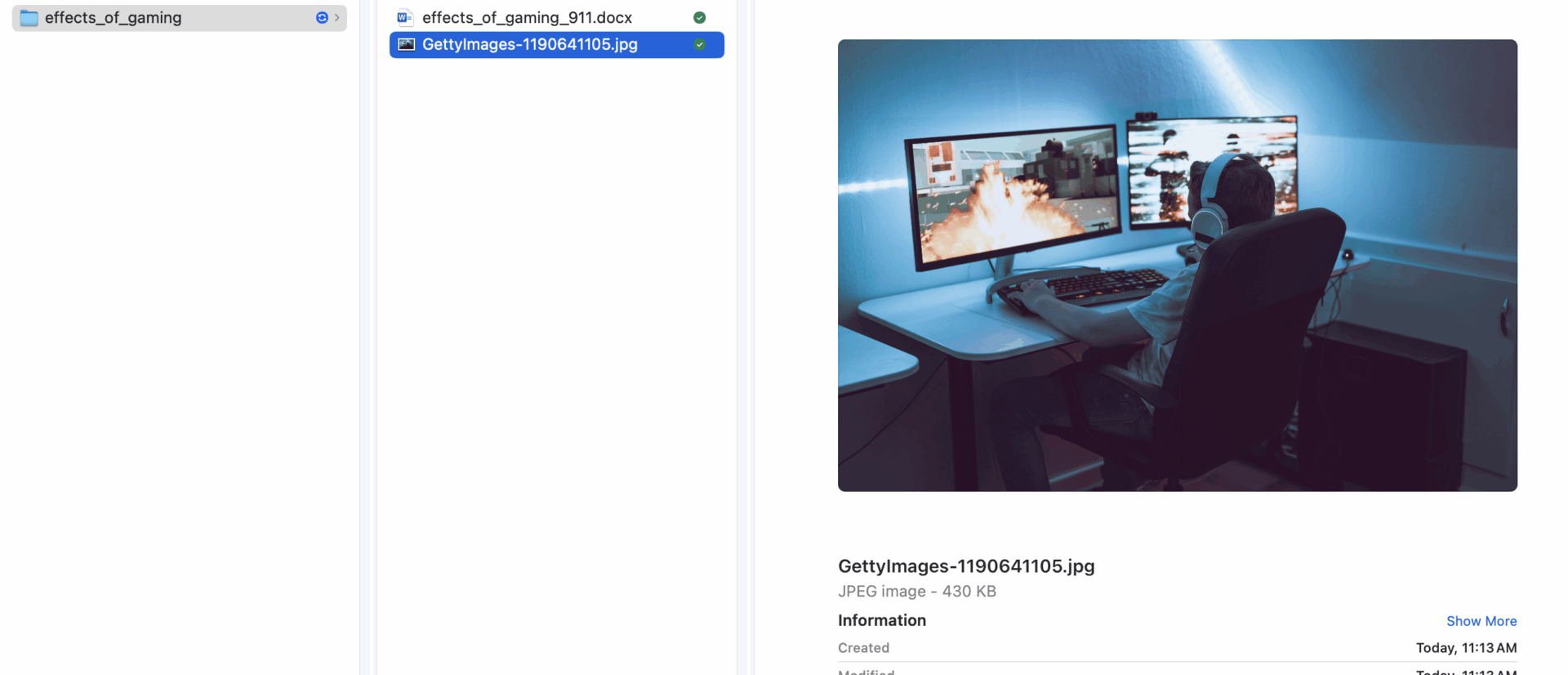
Task: Show more file information
Action: [1481, 621]
